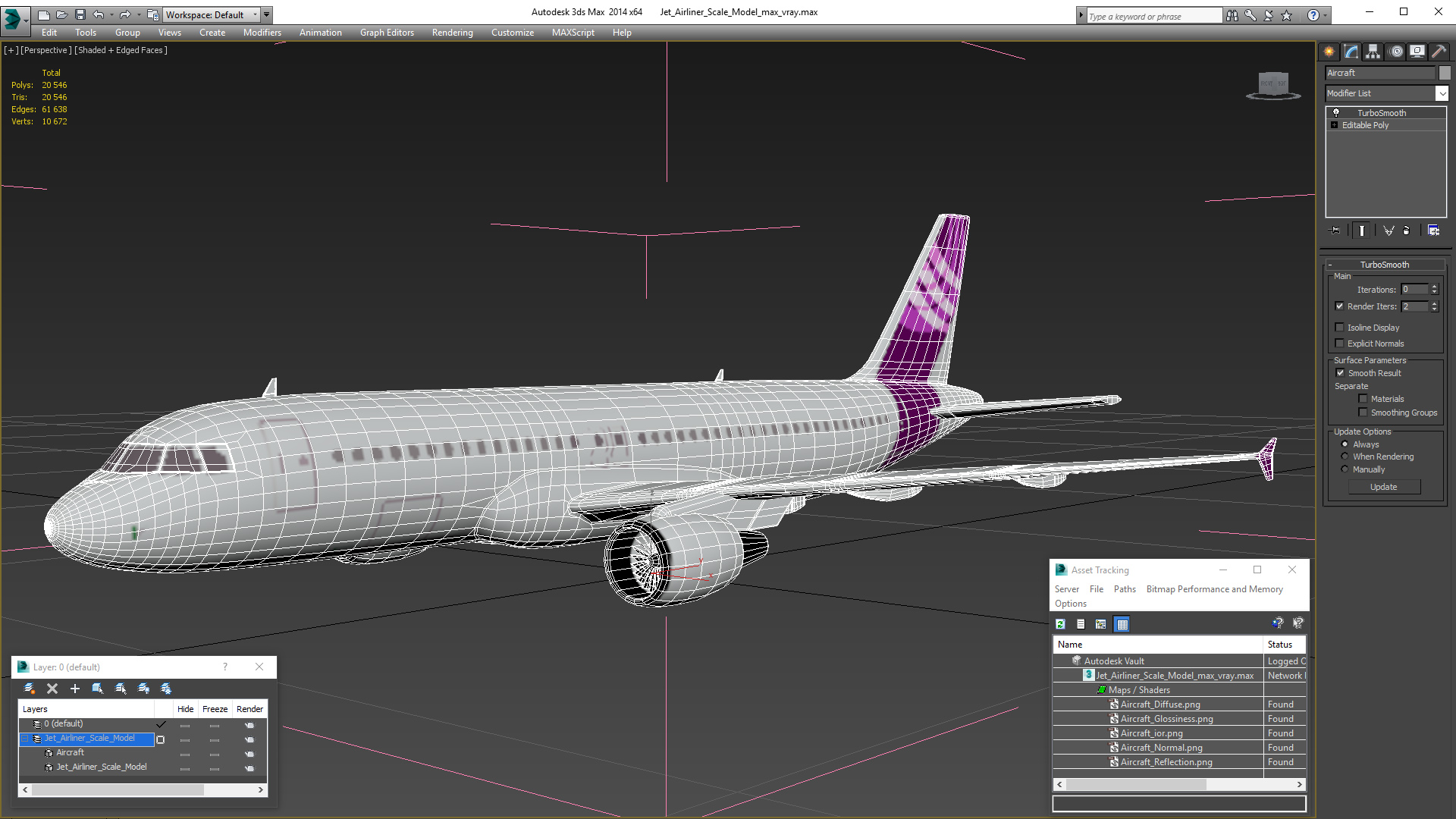This screenshot has height=819, width=1456.
Task: Select Manually update option
Action: tap(1345, 469)
